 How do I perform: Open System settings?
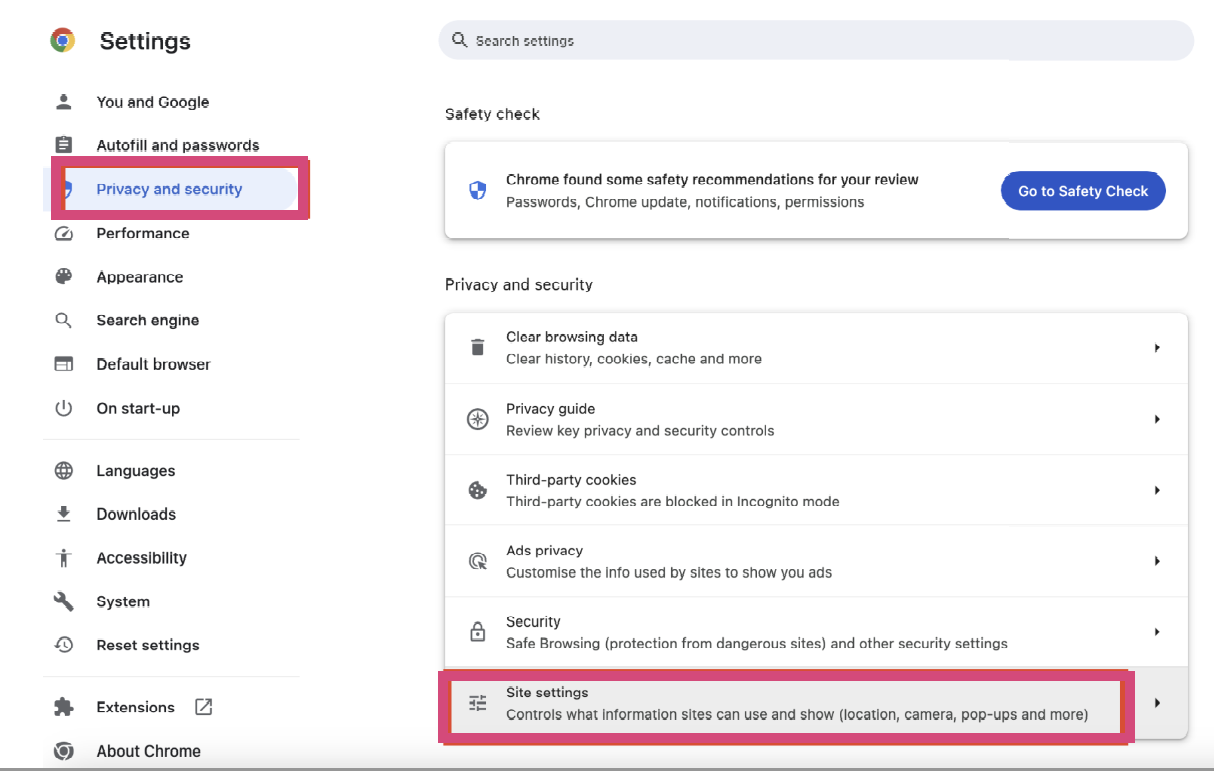[123, 602]
